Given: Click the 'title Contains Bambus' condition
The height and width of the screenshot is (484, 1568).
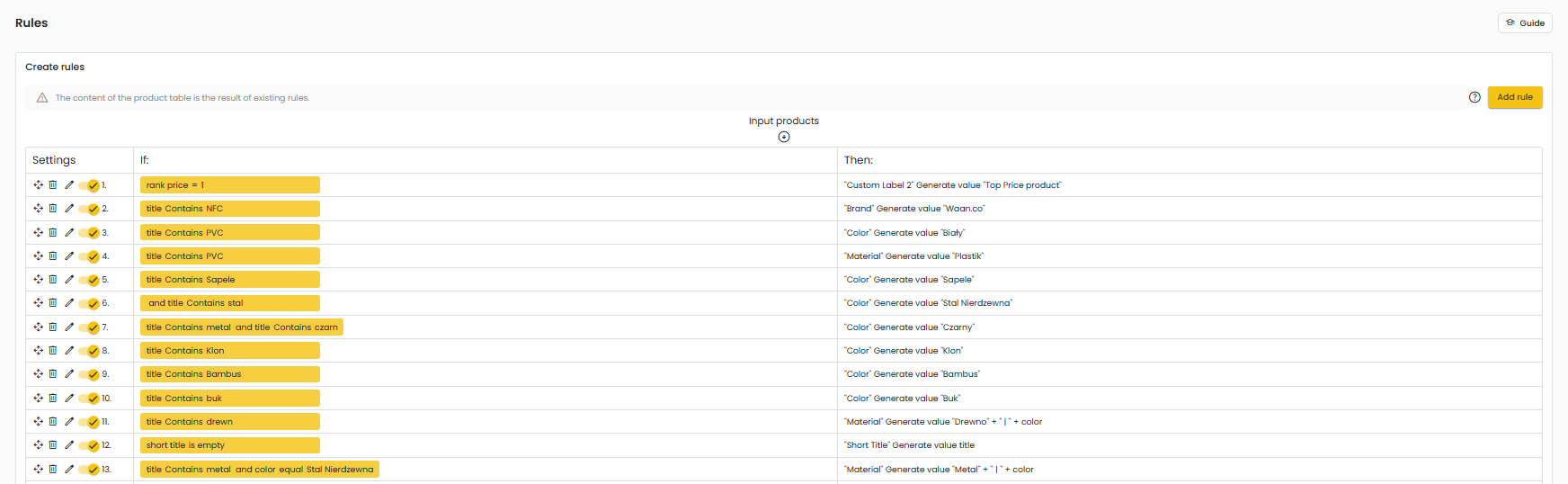Looking at the screenshot, I should (229, 374).
